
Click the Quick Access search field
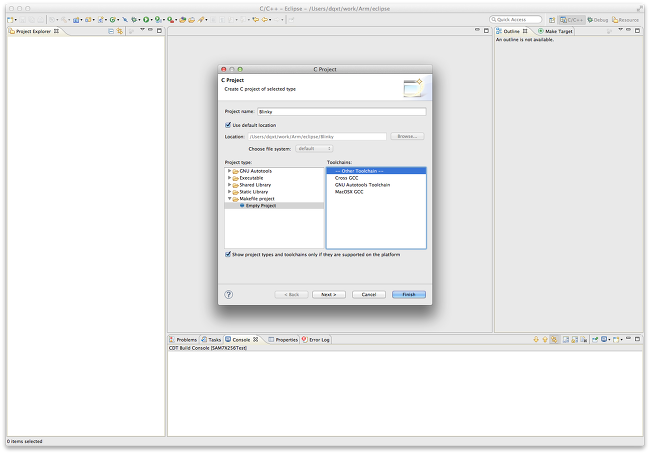point(515,19)
